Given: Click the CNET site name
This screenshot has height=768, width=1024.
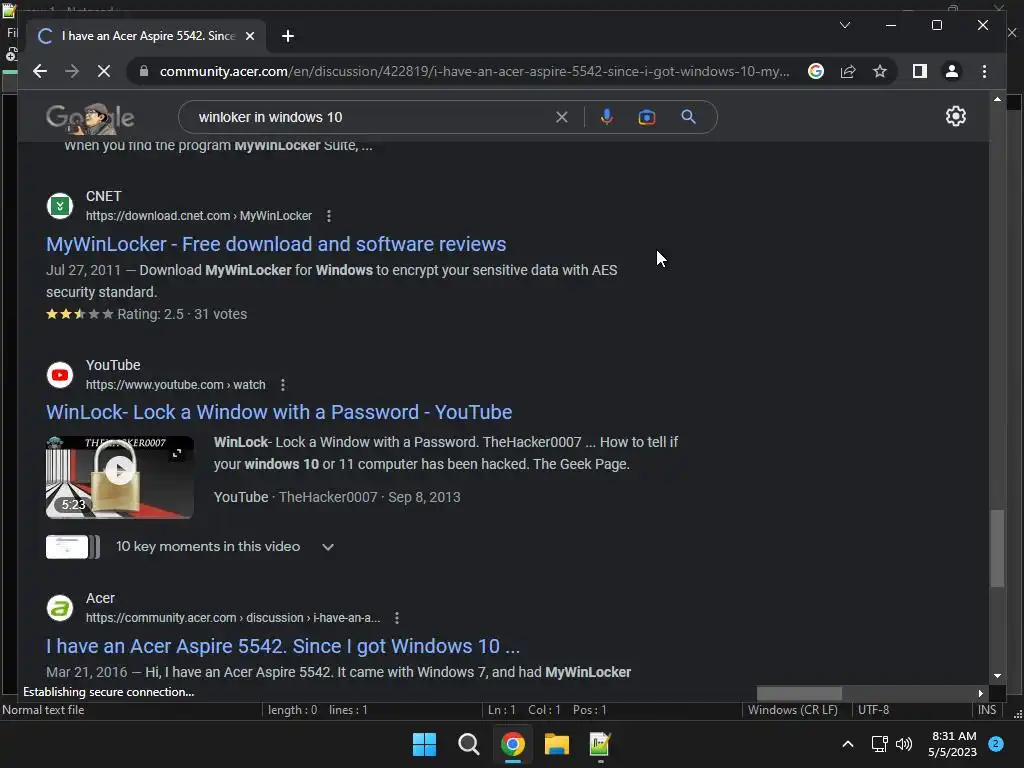Looking at the screenshot, I should tap(103, 196).
